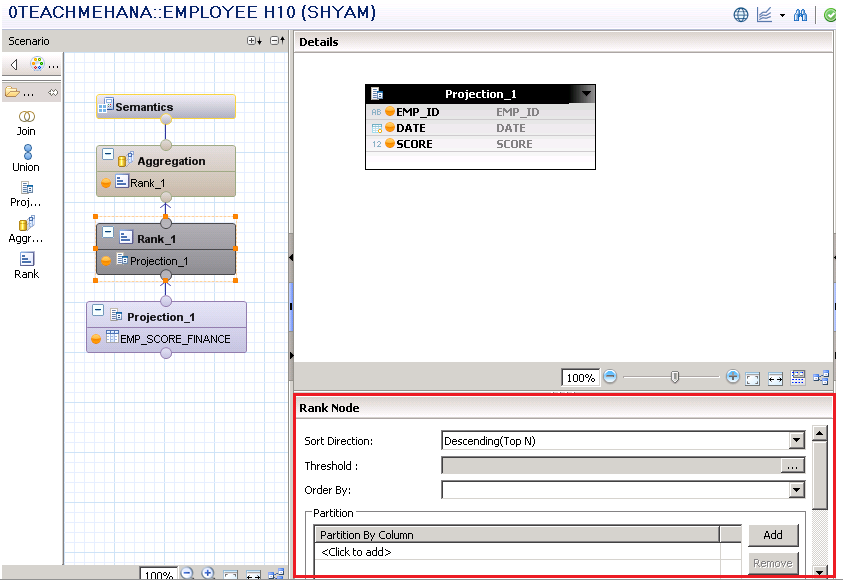Collapse the Rank_1 node

108,233
